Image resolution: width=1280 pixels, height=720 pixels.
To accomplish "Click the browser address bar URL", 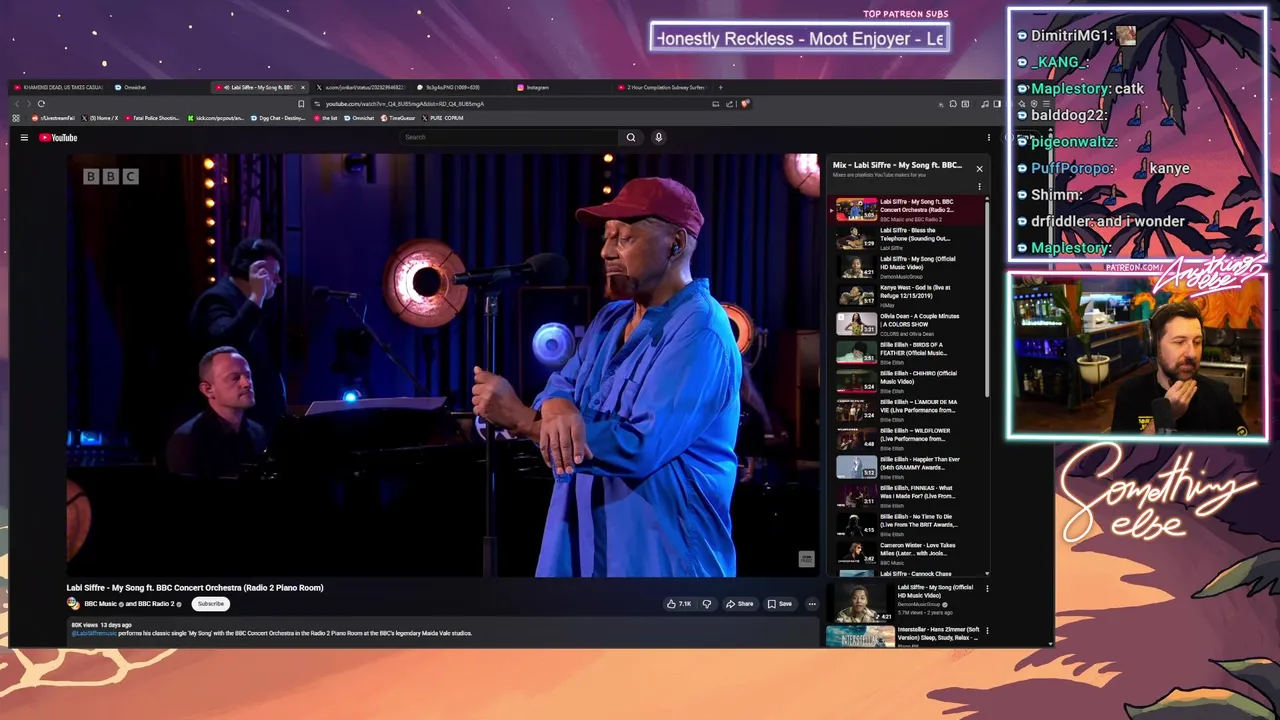I will pos(405,103).
